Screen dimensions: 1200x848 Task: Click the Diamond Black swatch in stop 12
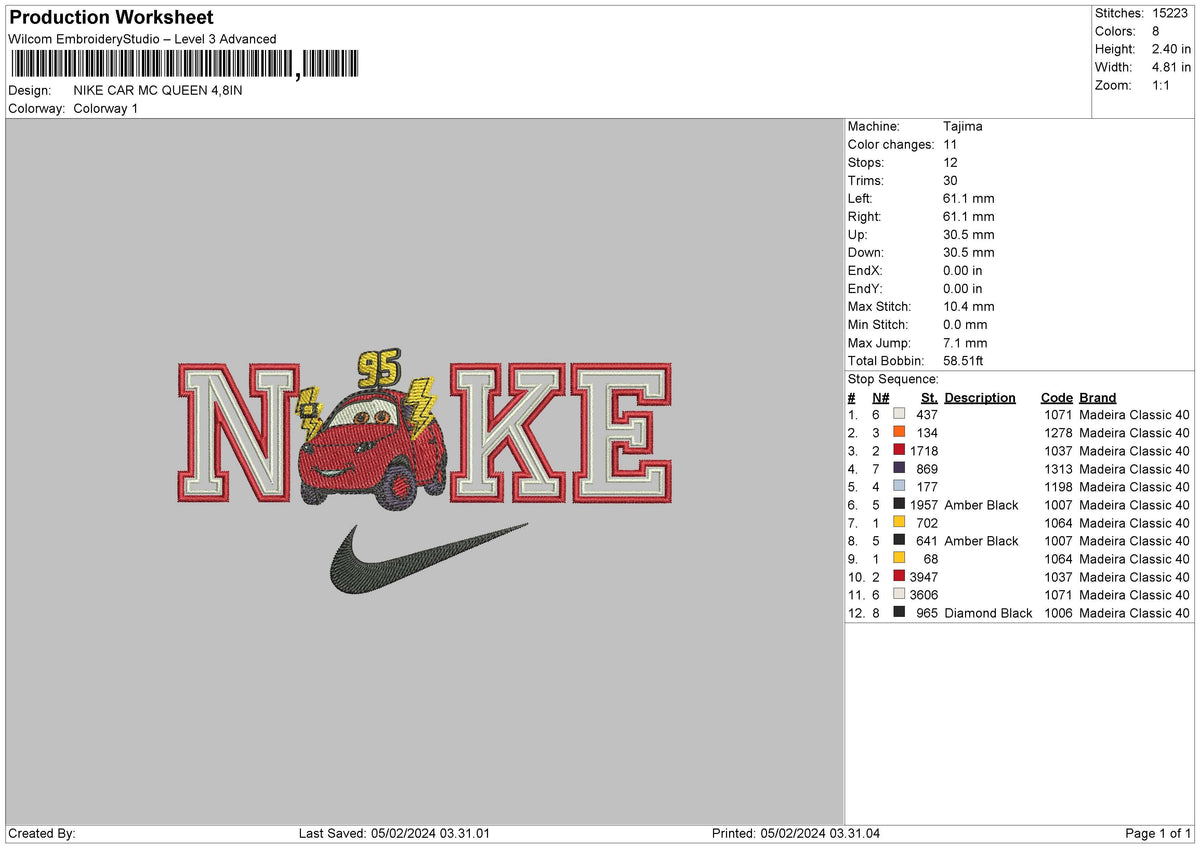point(899,612)
